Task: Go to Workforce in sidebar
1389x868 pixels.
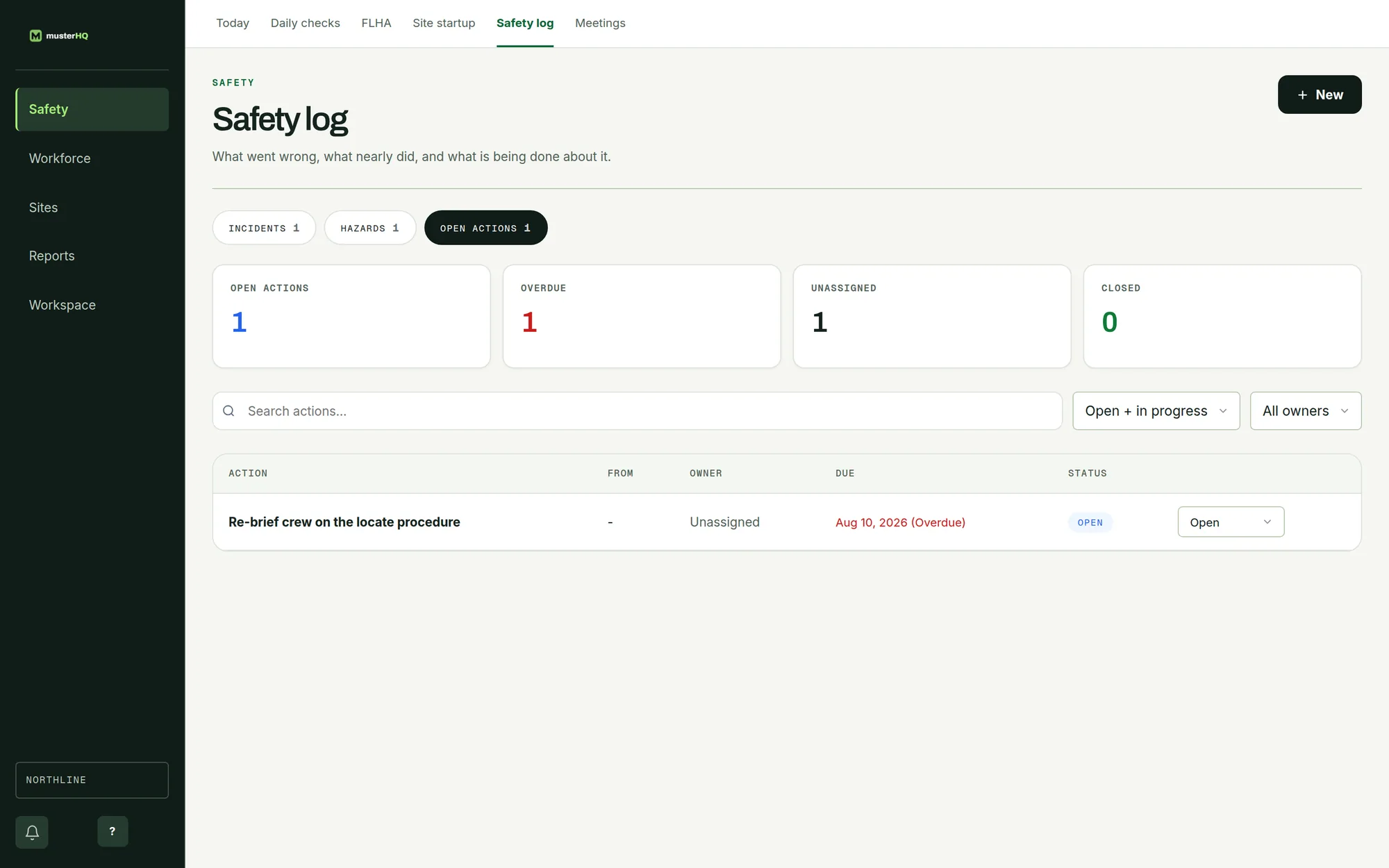Action: [92, 158]
